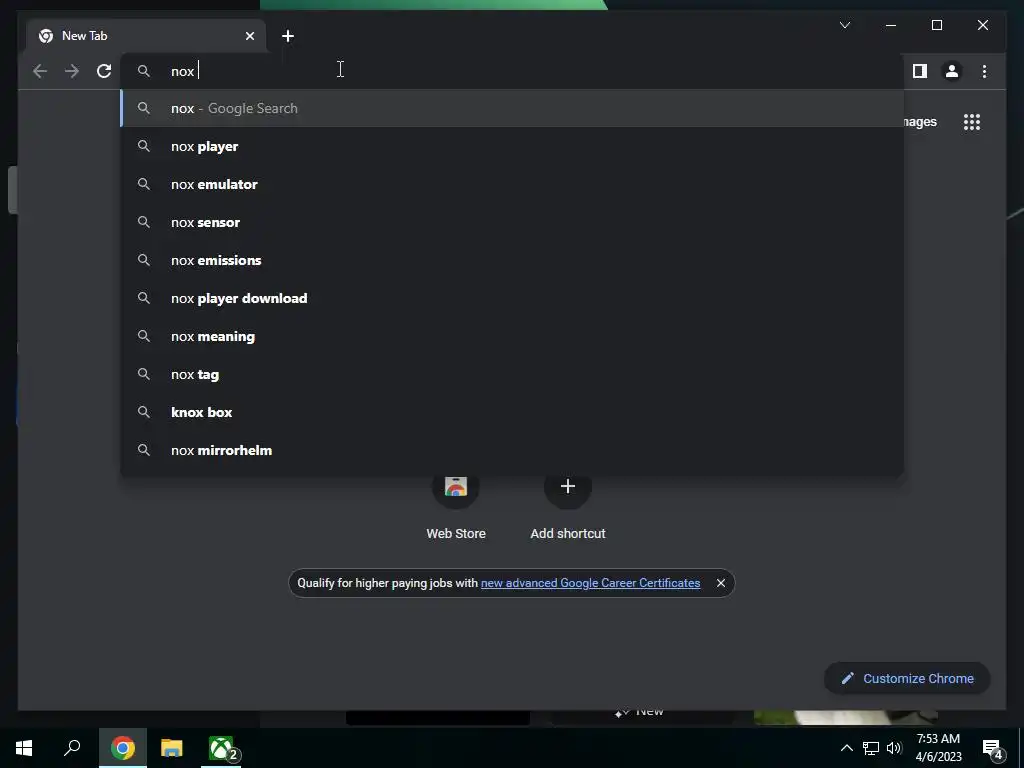The height and width of the screenshot is (768, 1024).
Task: Open the Google Career Certificates link
Action: 590,583
